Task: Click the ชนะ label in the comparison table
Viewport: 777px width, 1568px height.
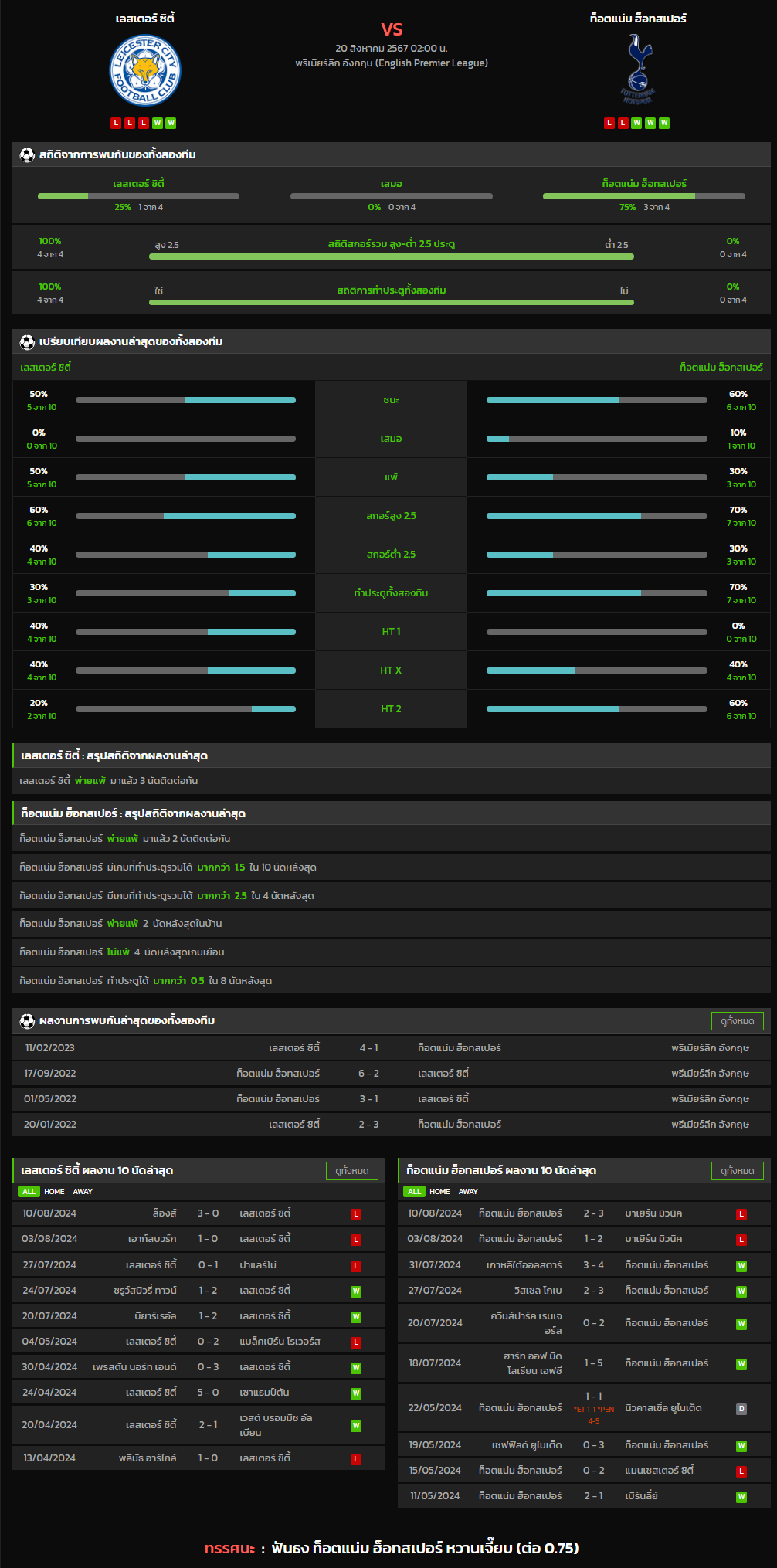Action: pyautogui.click(x=392, y=400)
